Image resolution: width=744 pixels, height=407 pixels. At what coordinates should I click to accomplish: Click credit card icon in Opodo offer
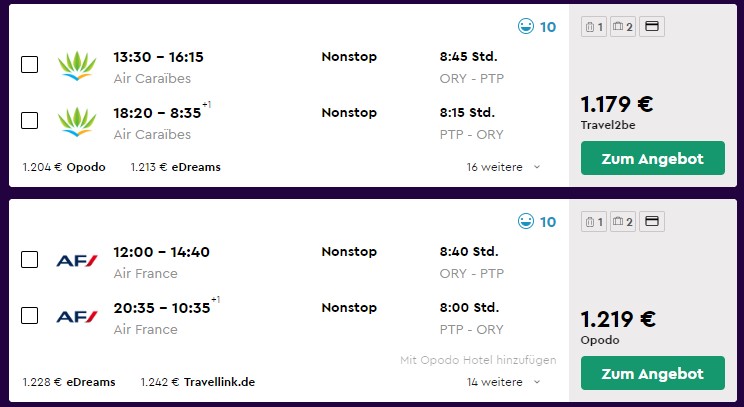pos(652,221)
